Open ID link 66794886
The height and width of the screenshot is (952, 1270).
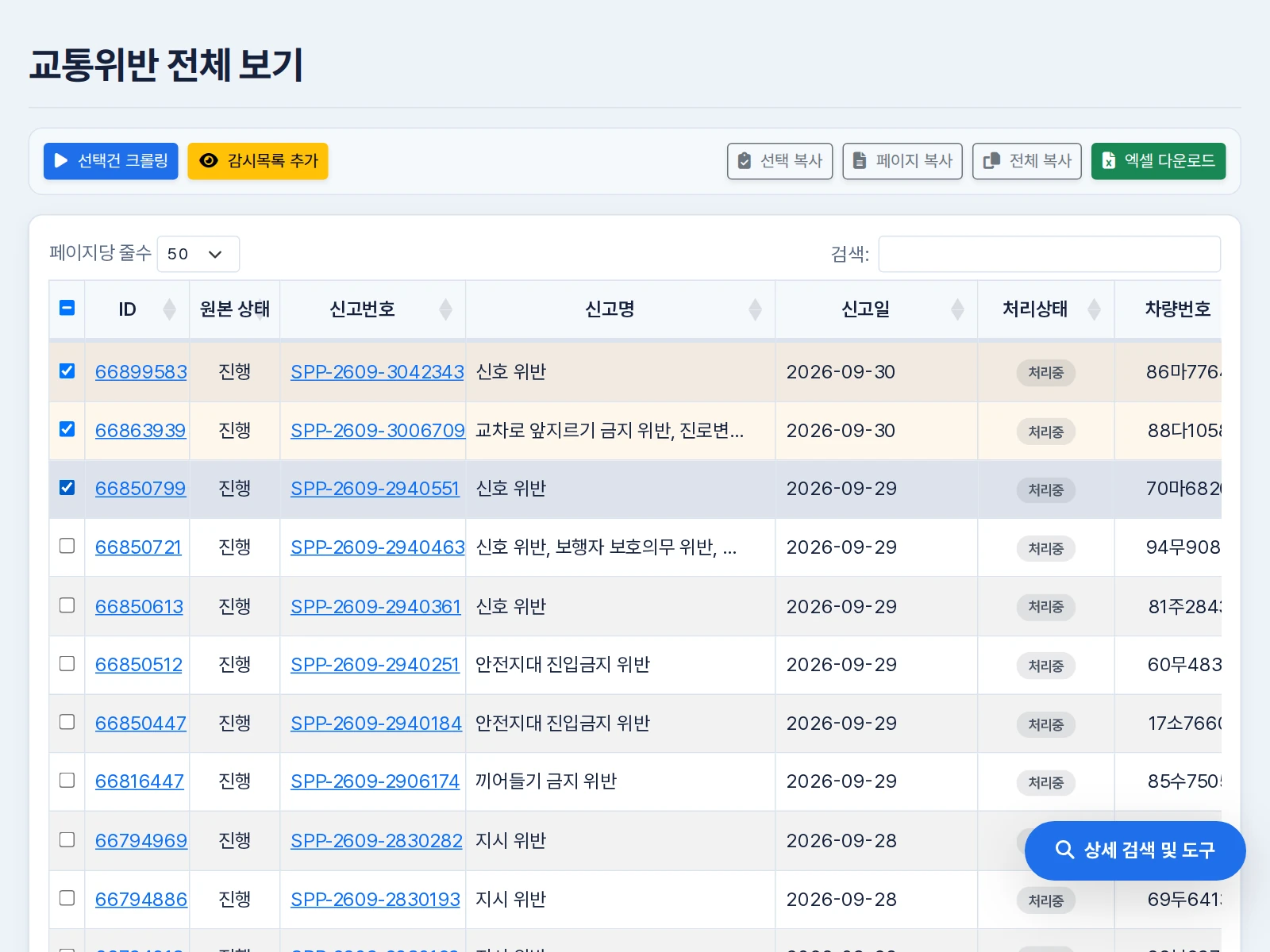pyautogui.click(x=141, y=900)
